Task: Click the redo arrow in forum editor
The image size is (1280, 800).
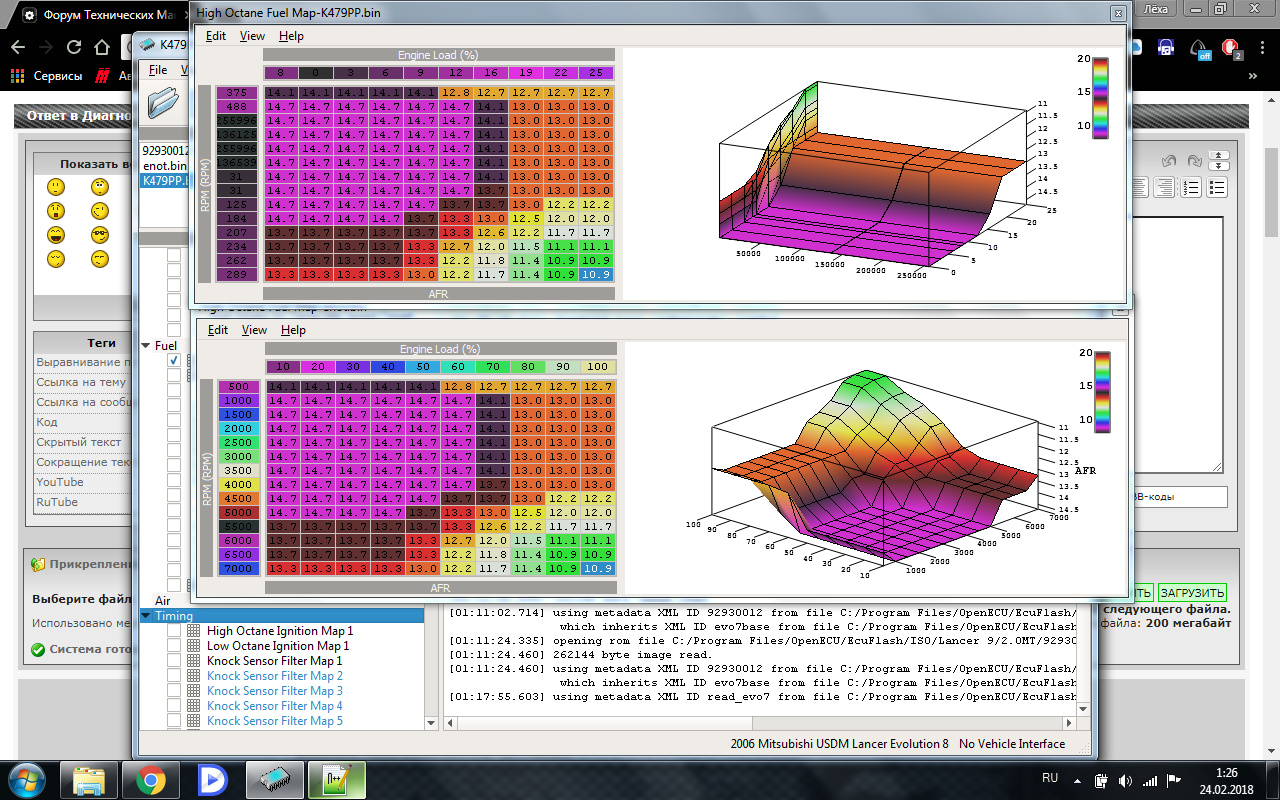Action: click(1194, 161)
